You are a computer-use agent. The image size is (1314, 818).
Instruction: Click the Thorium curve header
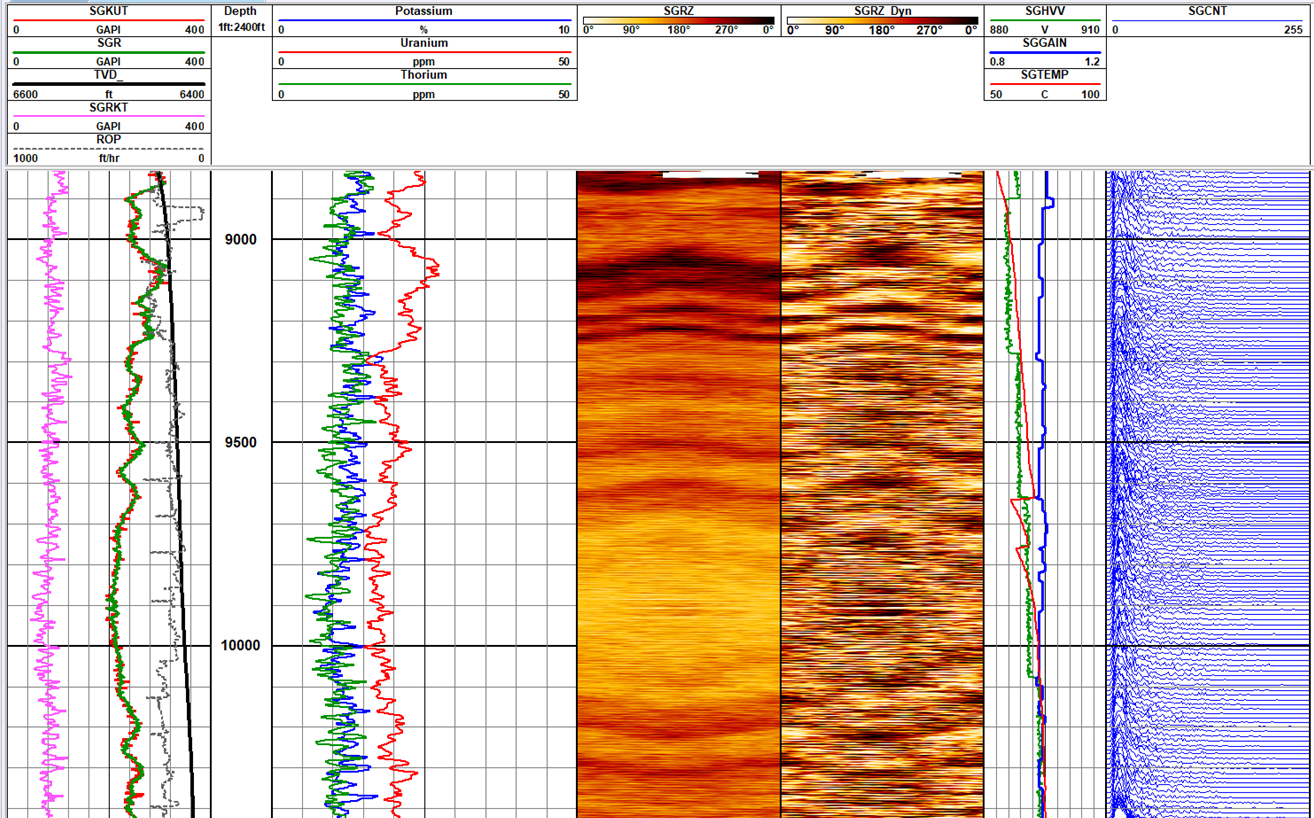click(x=425, y=76)
